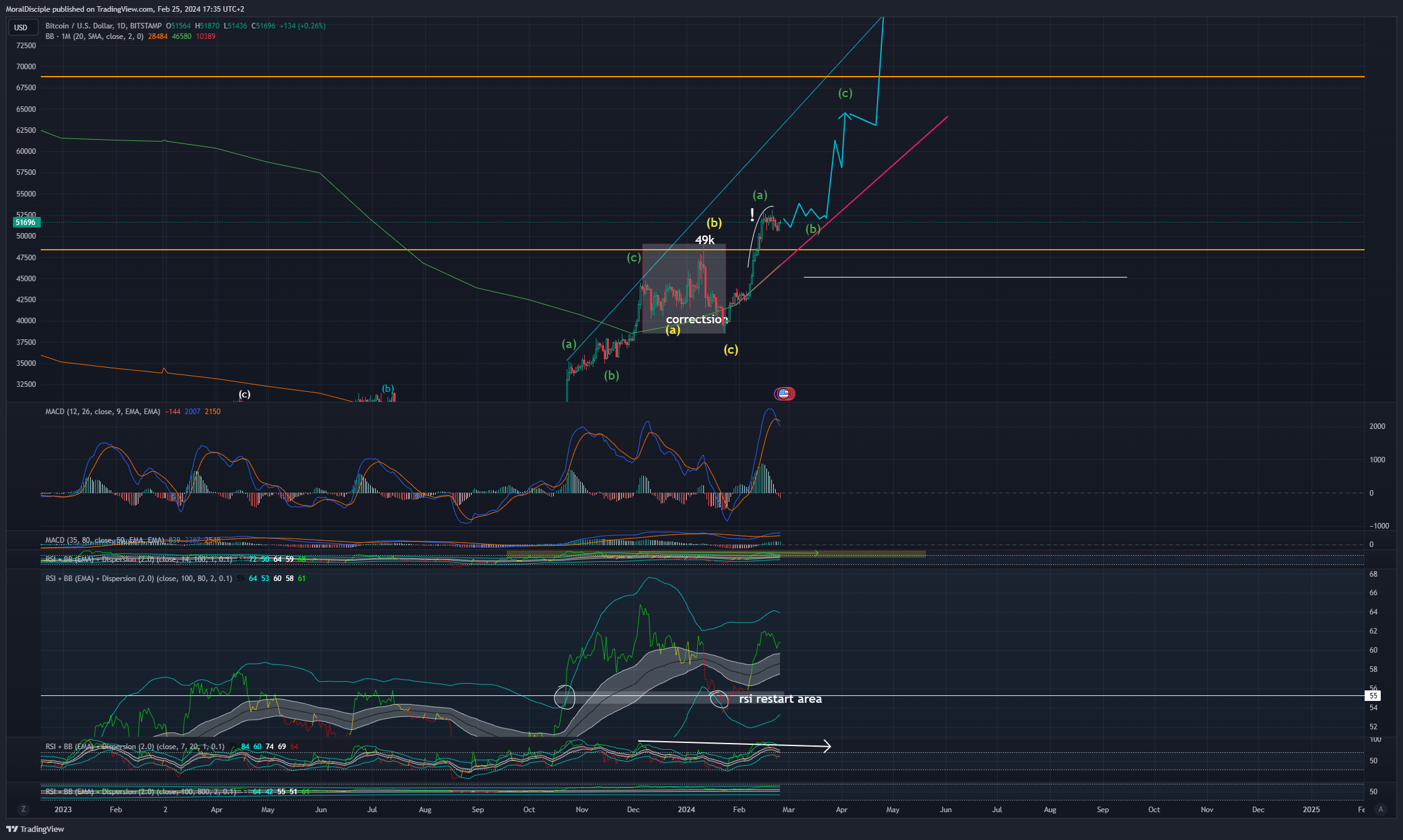Open the TradingView logo link
The height and width of the screenshot is (840, 1403).
(35, 829)
